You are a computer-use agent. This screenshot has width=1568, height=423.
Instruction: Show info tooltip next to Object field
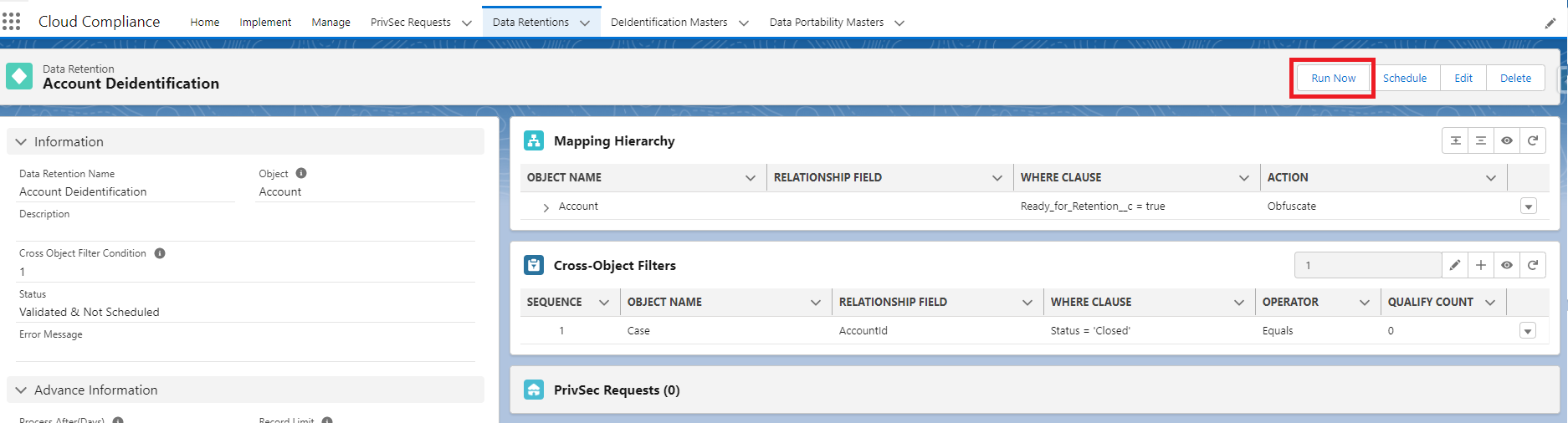[x=301, y=173]
